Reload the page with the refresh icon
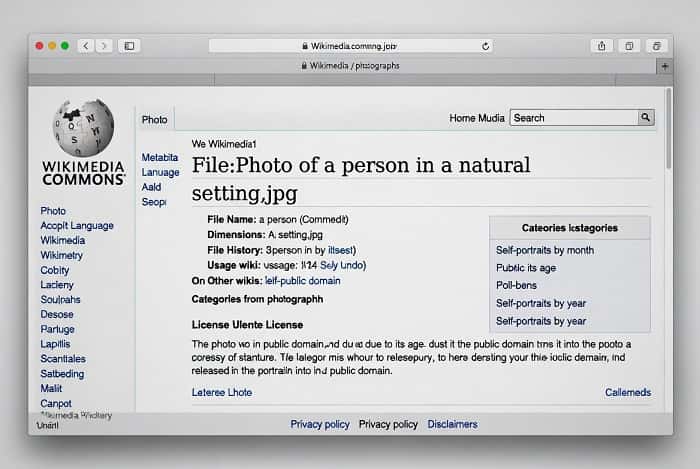 click(486, 46)
